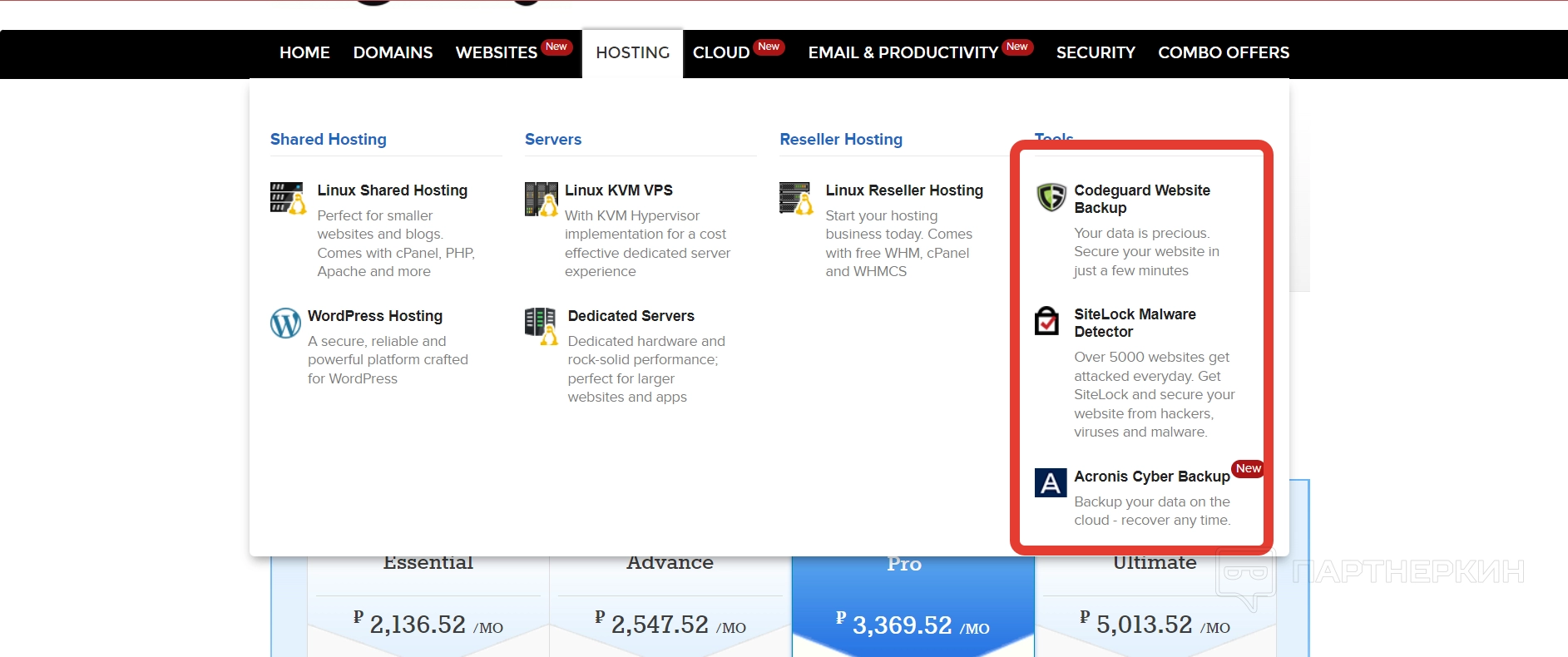Open Acronis Cyber Backup link

(x=1152, y=477)
